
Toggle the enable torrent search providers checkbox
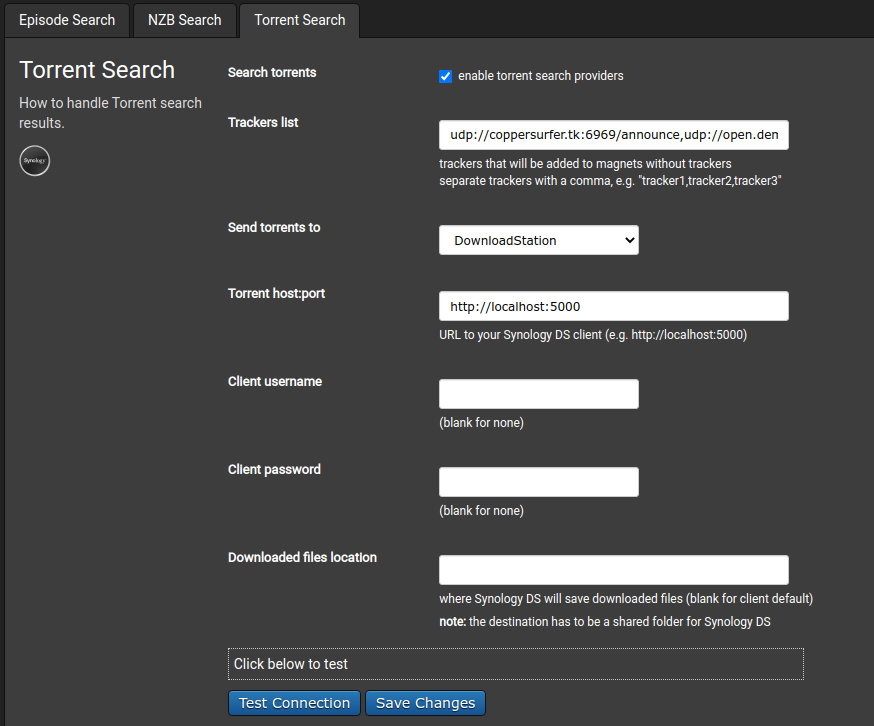tap(446, 76)
